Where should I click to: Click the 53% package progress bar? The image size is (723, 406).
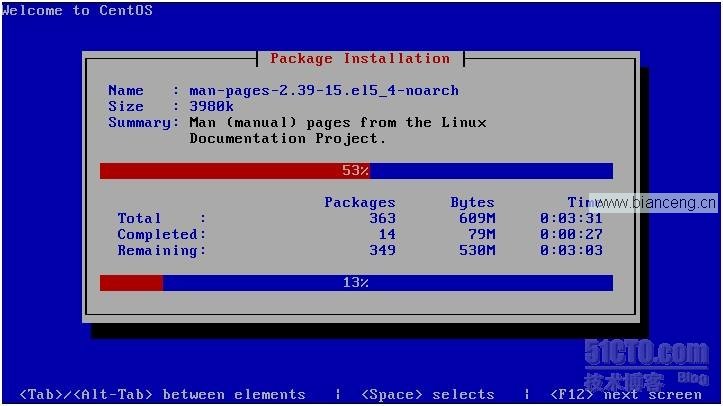[356, 171]
